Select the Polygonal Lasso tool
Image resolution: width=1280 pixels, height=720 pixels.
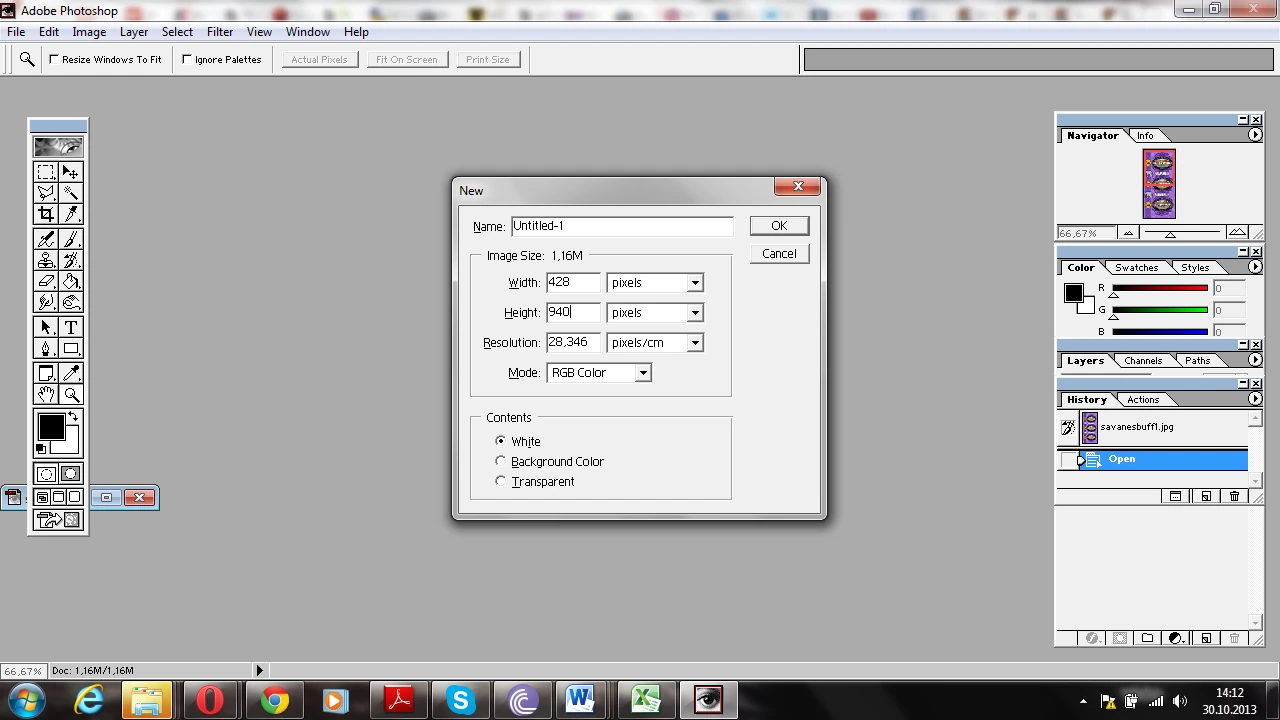(x=46, y=193)
